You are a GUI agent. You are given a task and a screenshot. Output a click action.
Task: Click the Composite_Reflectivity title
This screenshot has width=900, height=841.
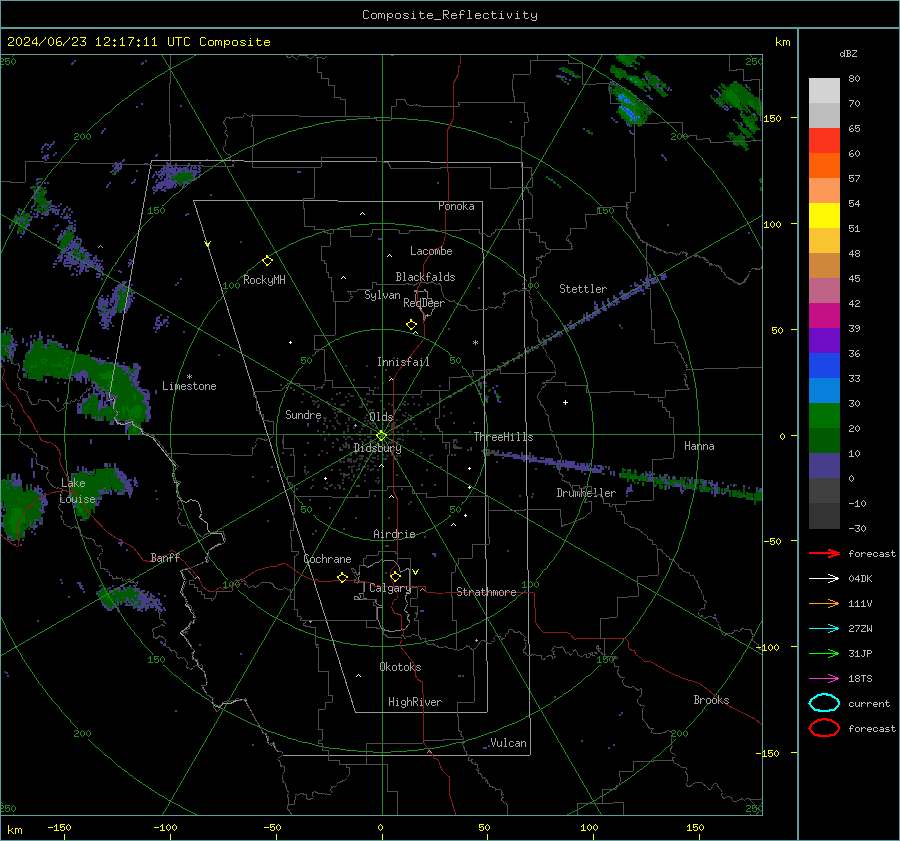tap(450, 15)
